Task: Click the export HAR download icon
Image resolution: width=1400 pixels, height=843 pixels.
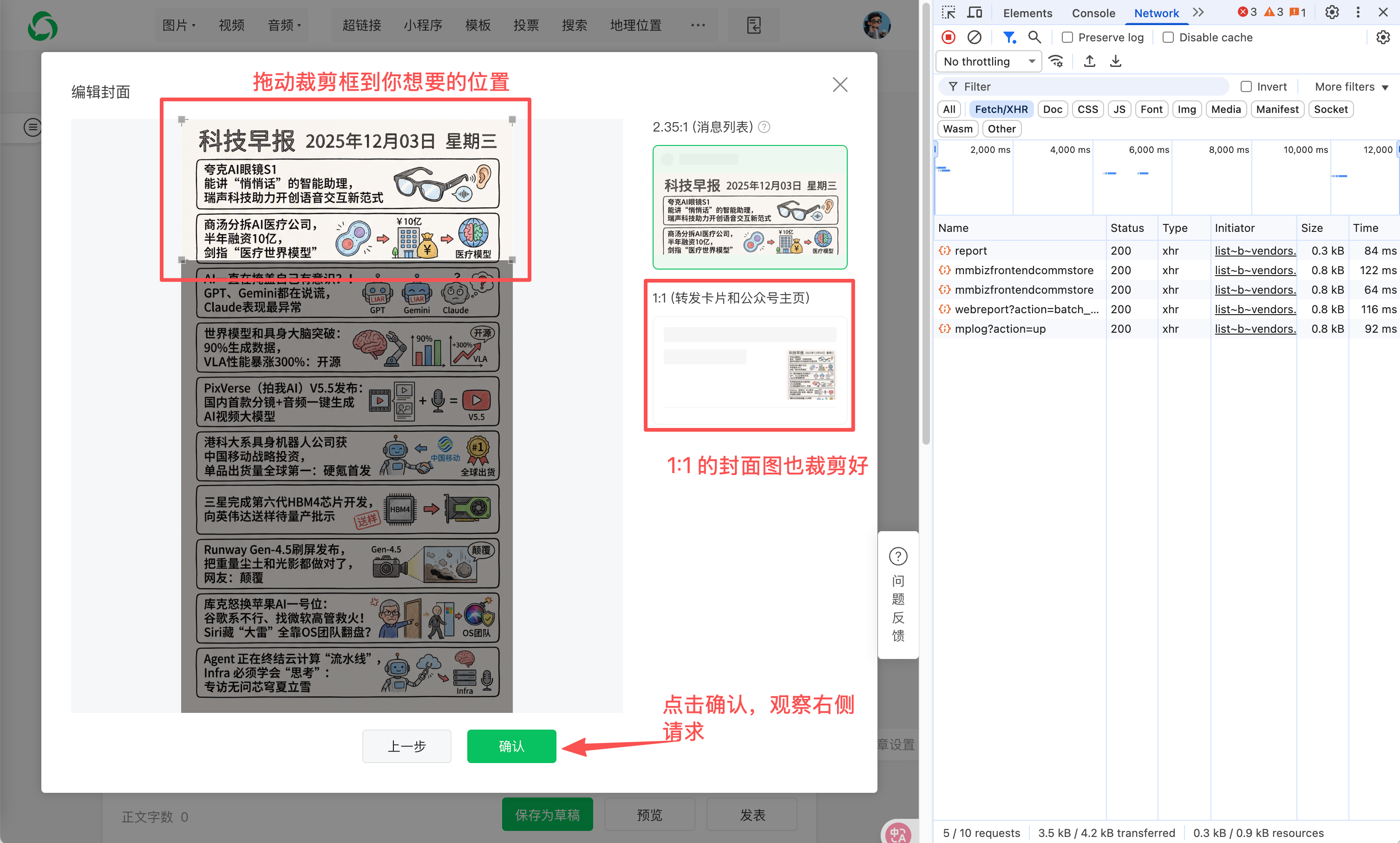Action: (x=1115, y=61)
